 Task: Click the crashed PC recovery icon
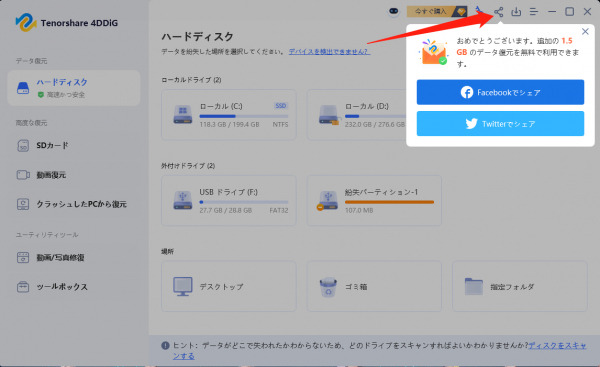[23, 204]
